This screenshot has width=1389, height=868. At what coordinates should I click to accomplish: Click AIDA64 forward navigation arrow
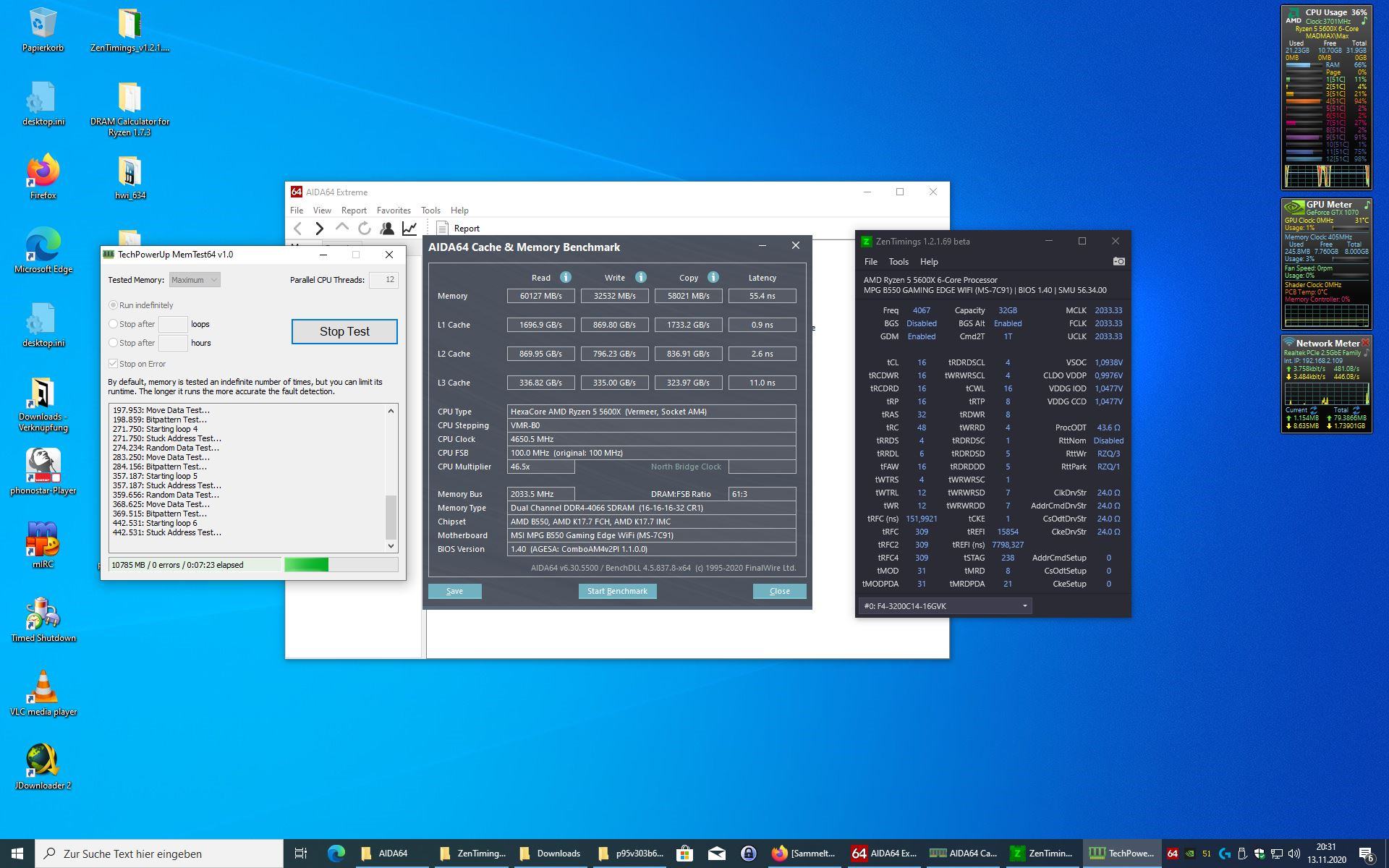[320, 229]
